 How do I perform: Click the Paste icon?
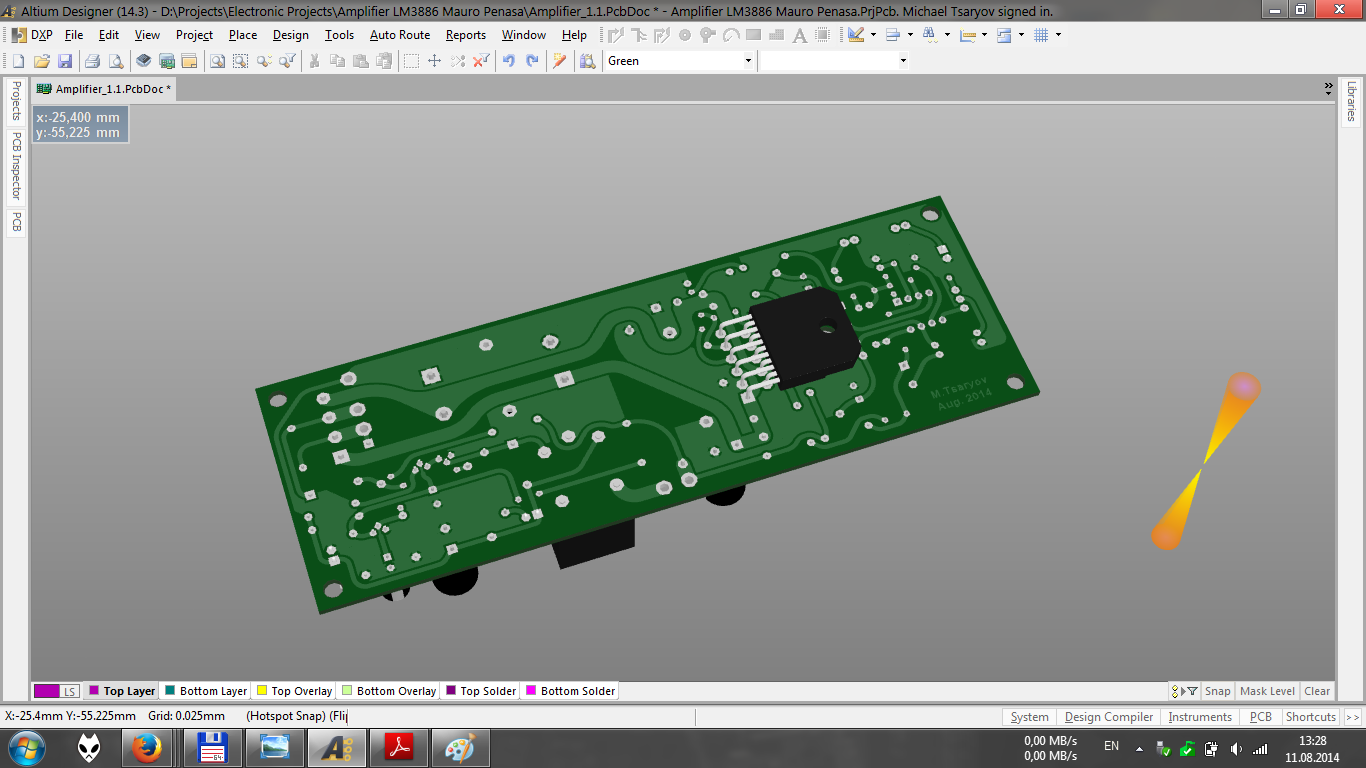click(x=361, y=61)
